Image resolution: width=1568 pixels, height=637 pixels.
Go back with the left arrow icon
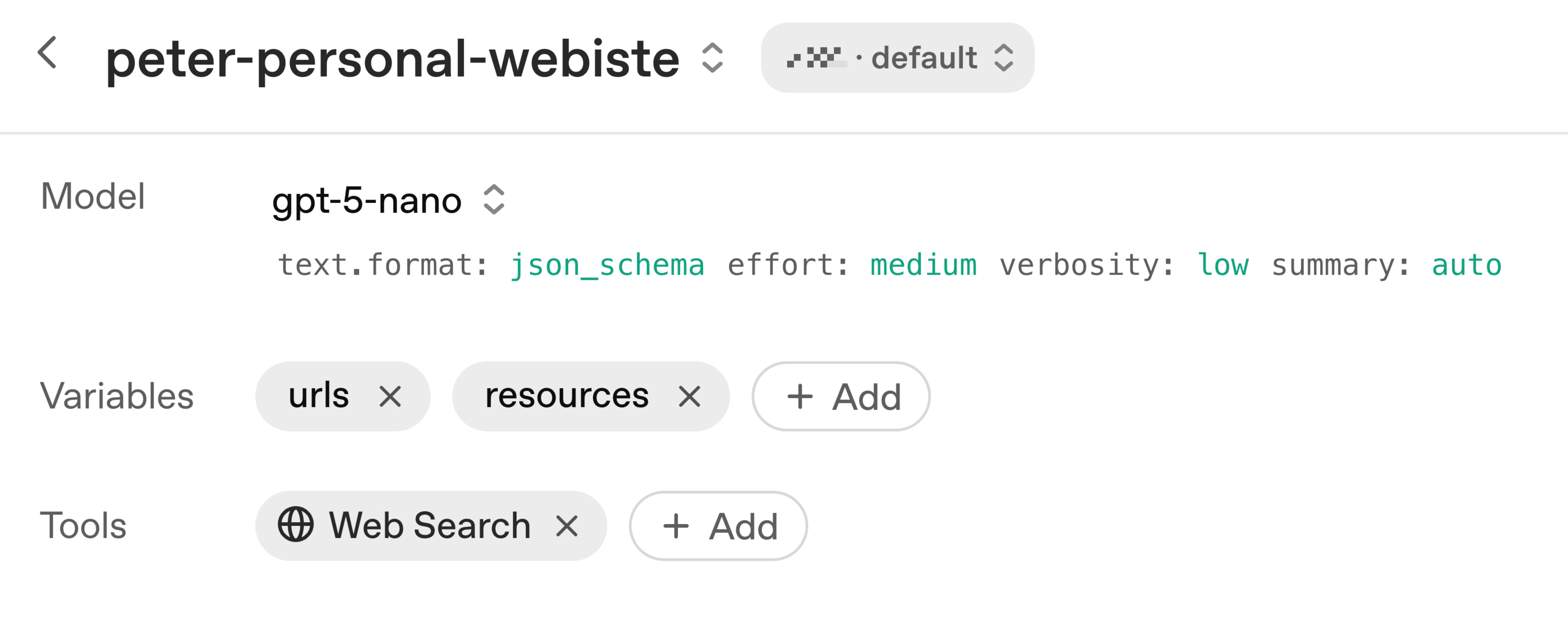(47, 53)
